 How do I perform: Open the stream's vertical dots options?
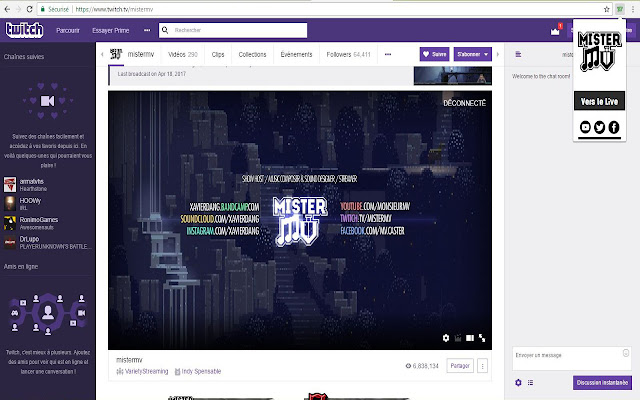pyautogui.click(x=482, y=366)
